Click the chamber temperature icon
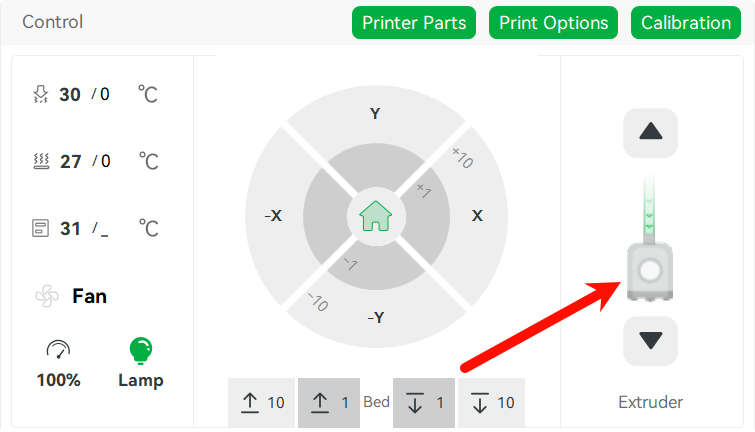The height and width of the screenshot is (432, 755). pos(40,228)
